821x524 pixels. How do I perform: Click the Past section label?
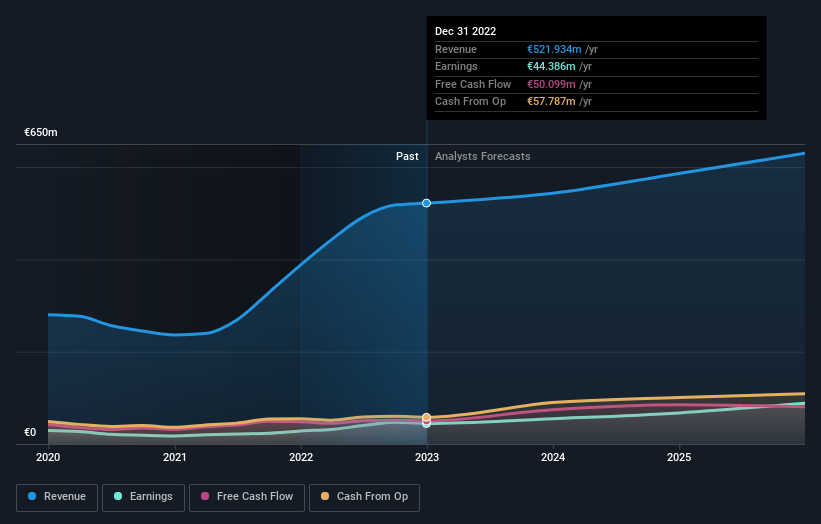pyautogui.click(x=407, y=157)
